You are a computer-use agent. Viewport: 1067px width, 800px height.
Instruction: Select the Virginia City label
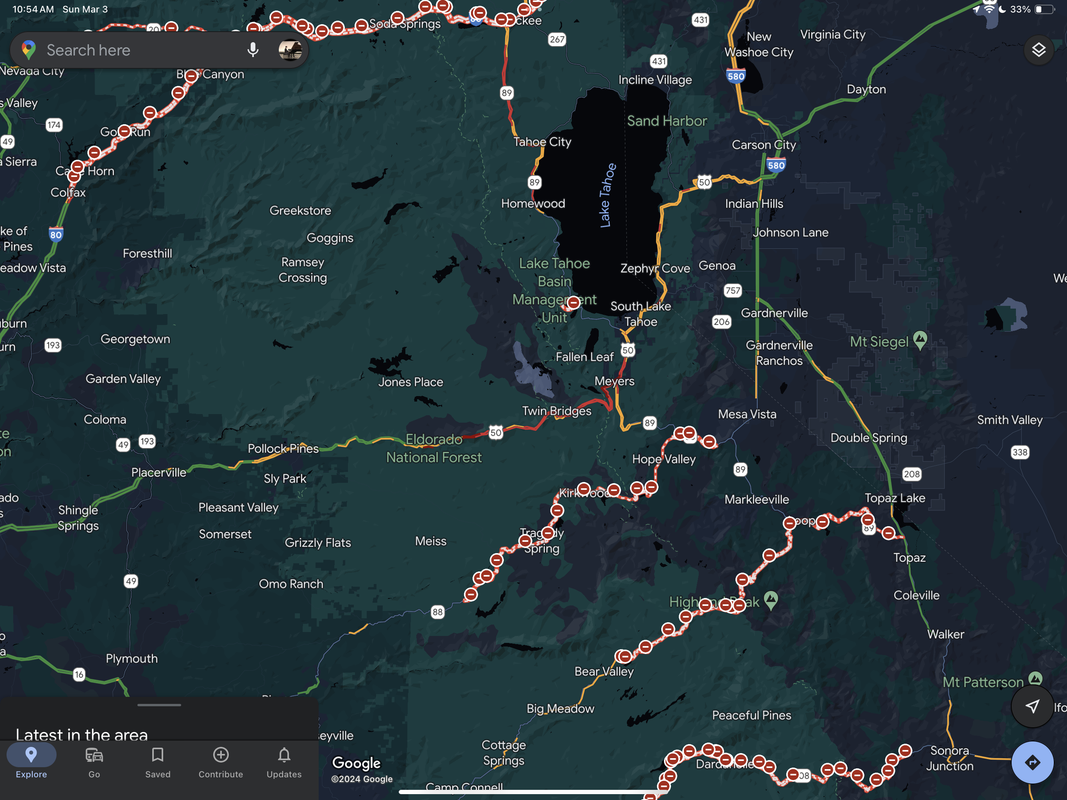coord(832,34)
